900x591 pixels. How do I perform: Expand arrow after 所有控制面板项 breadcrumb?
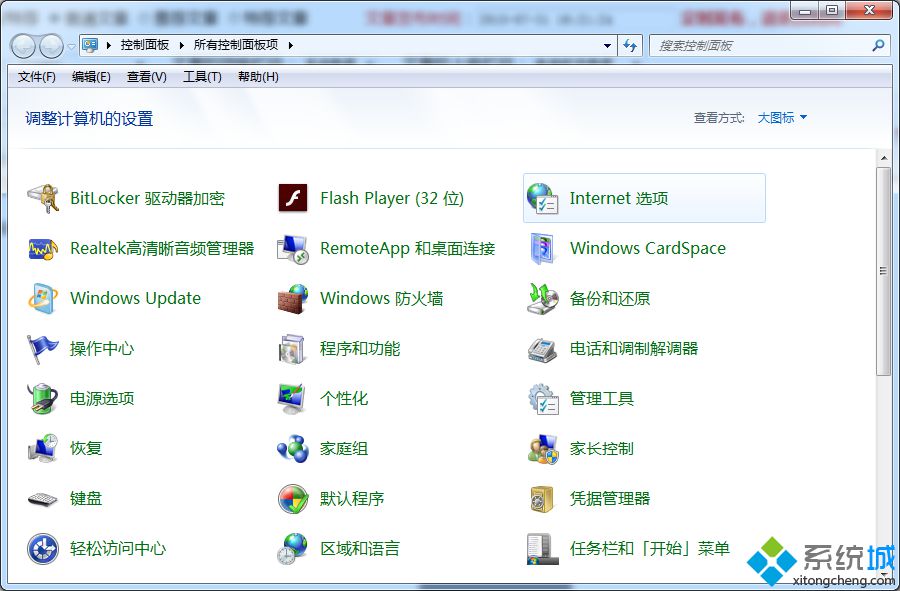tap(290, 45)
